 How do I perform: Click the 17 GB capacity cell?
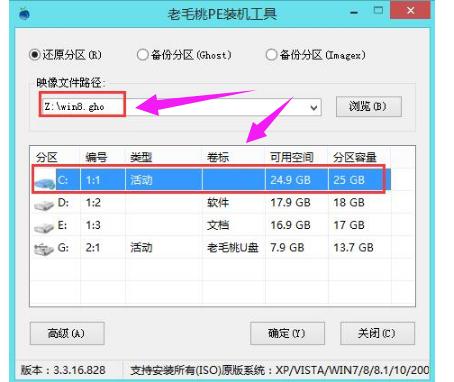click(x=349, y=225)
